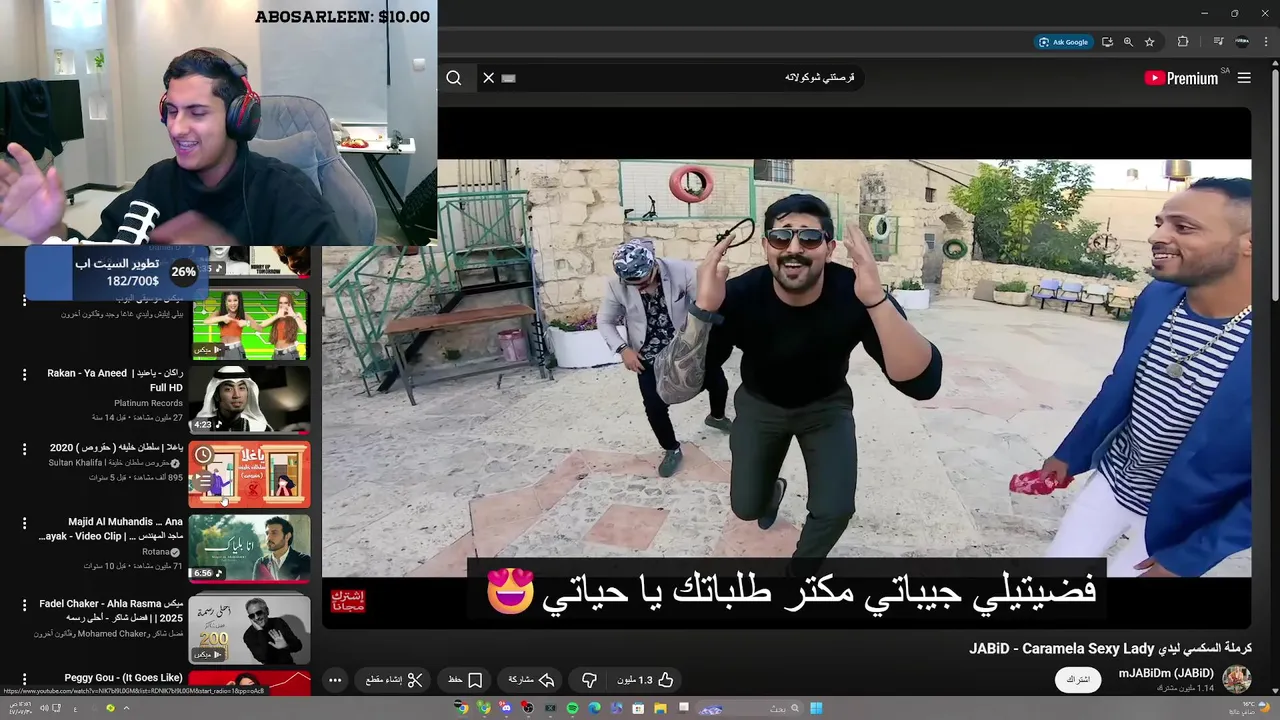This screenshot has width=1280, height=720.
Task: Click the Save (حفظ) button
Action: [466, 680]
